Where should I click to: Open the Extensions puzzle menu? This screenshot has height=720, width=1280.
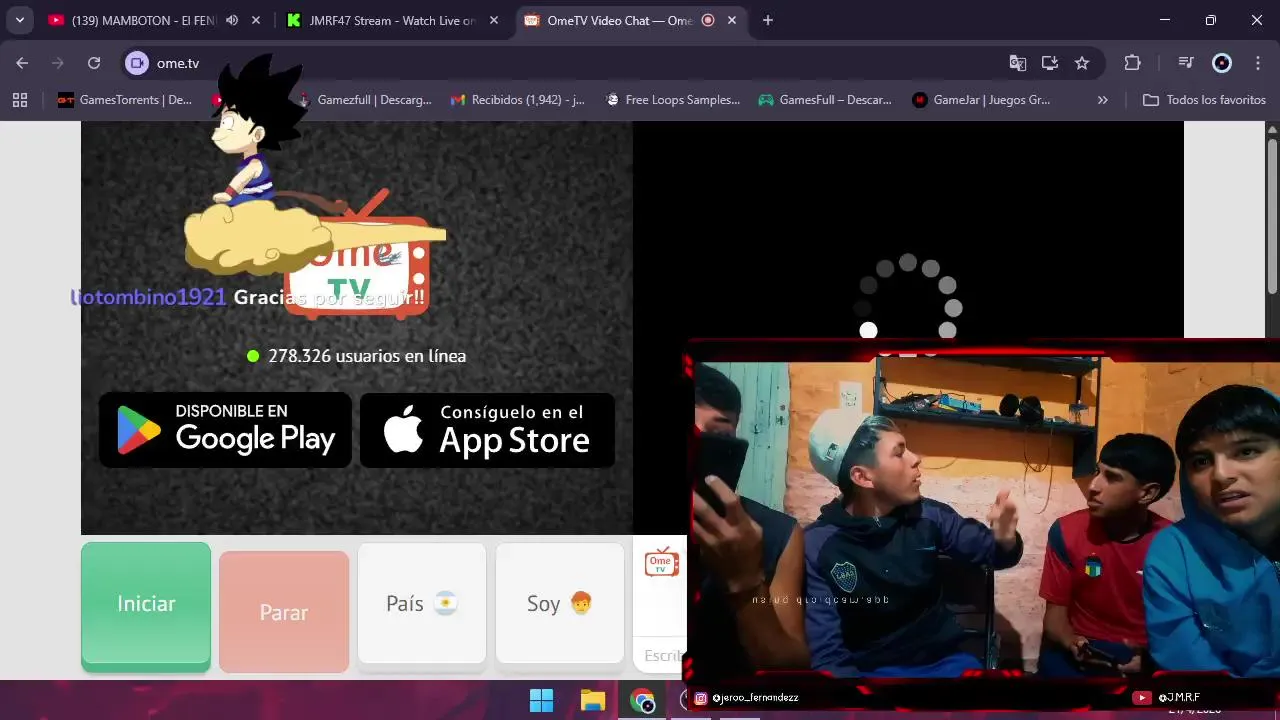tap(1133, 63)
